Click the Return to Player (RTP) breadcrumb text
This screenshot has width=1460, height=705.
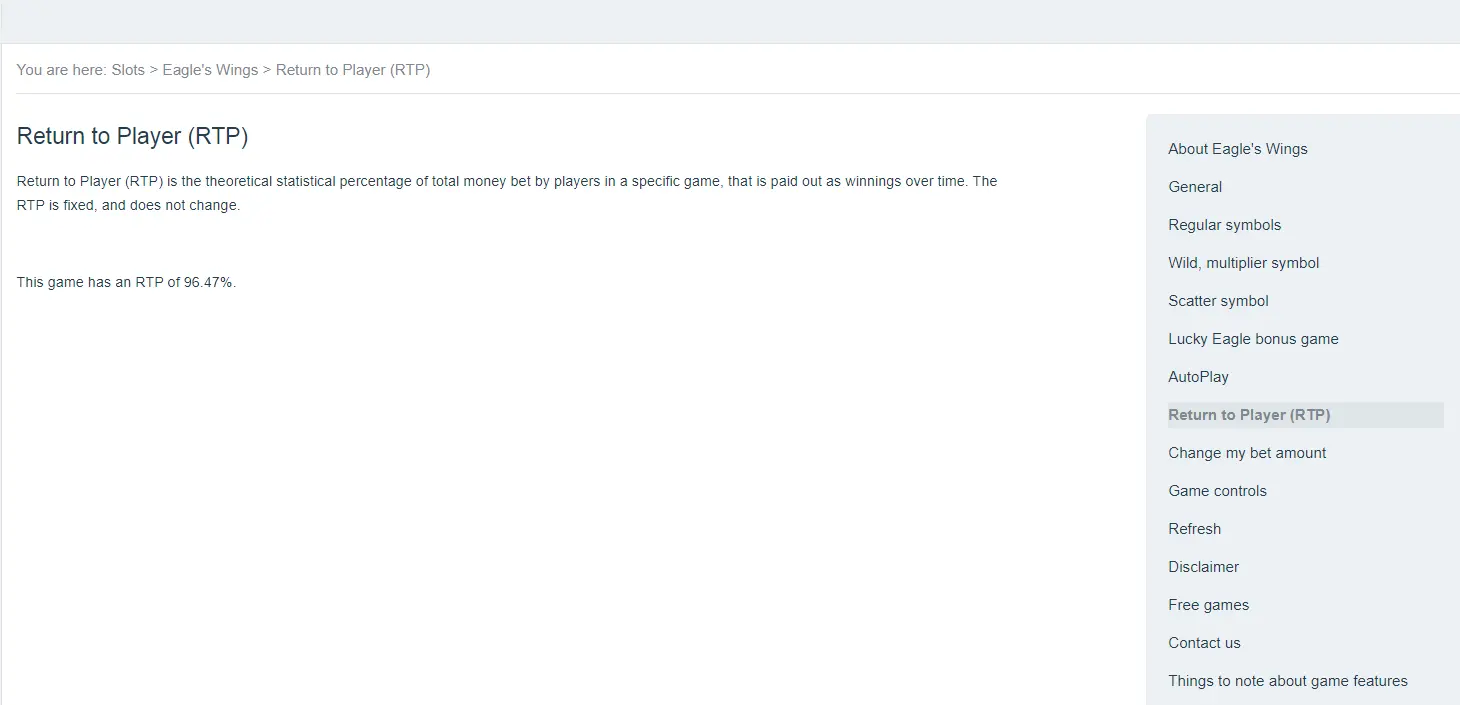point(353,70)
